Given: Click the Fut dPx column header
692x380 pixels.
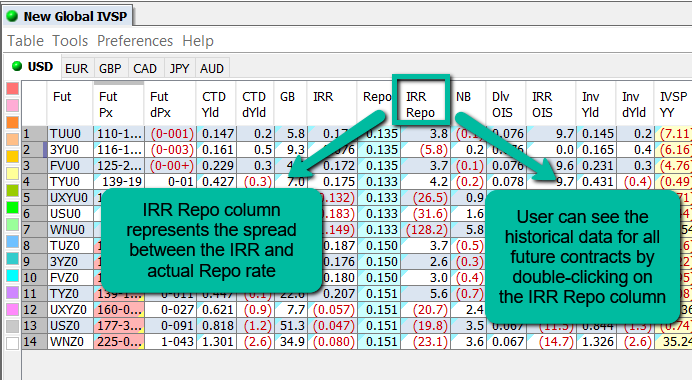Looking at the screenshot, I should point(170,104).
